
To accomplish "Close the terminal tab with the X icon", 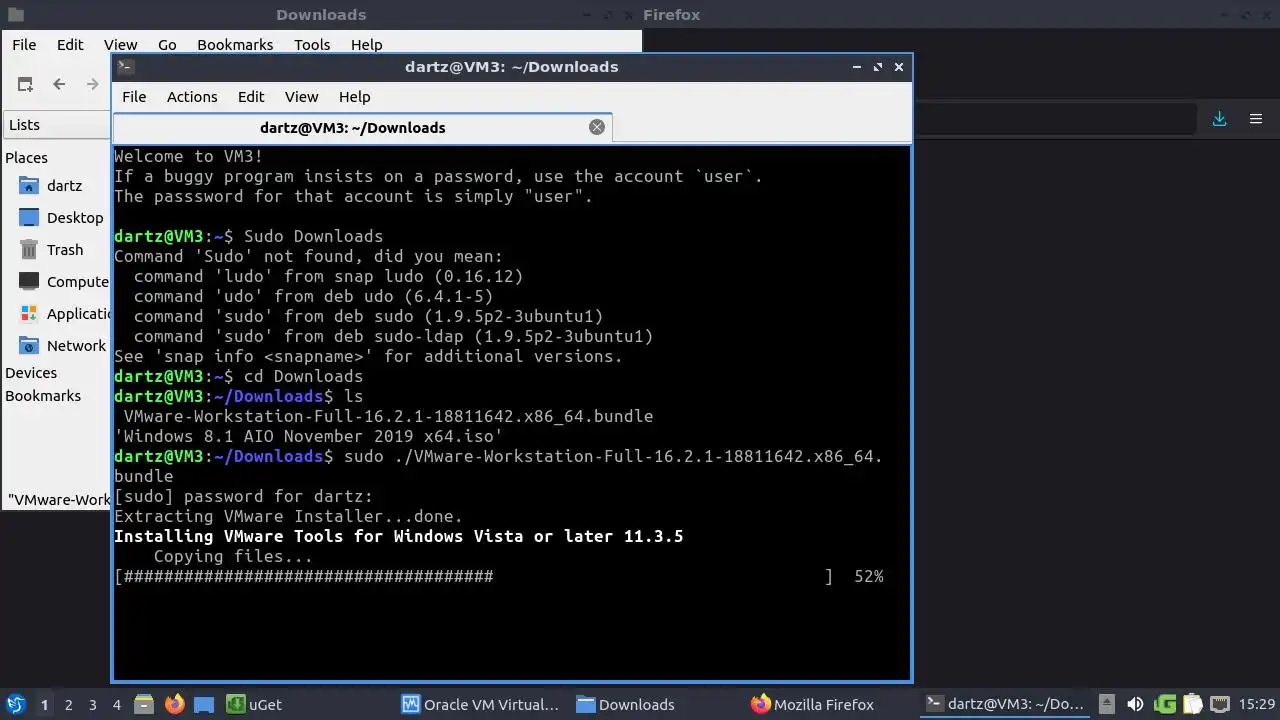I will tap(597, 127).
